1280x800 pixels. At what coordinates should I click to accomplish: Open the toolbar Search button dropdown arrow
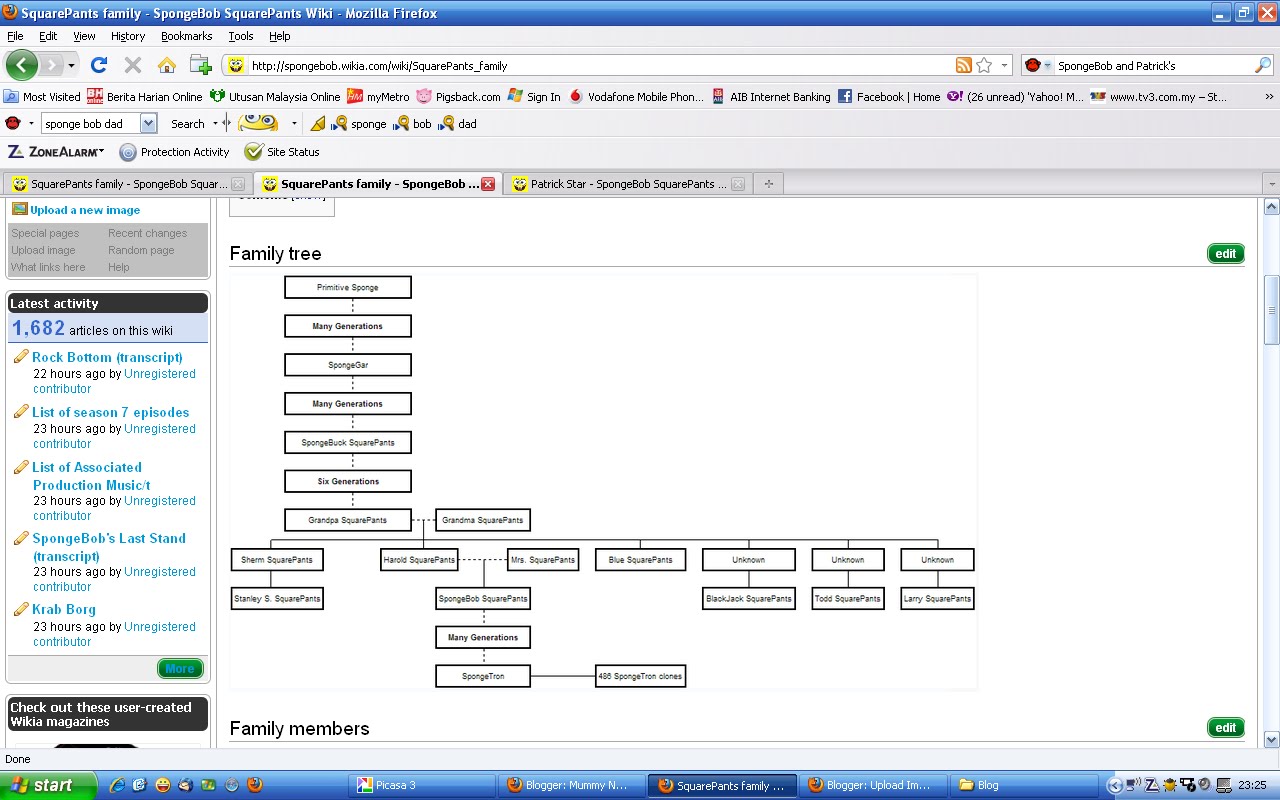[215, 124]
